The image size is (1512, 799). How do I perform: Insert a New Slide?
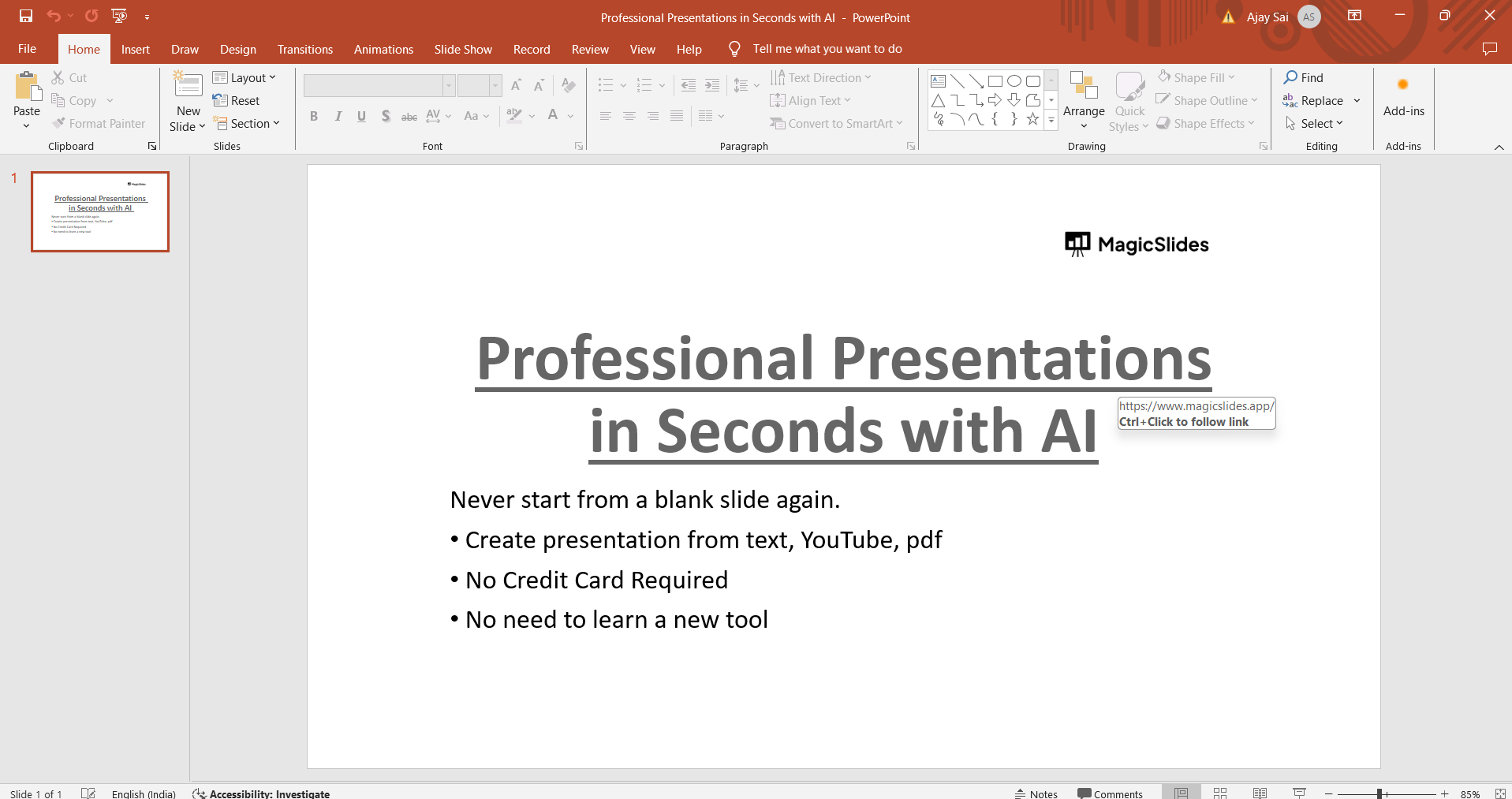coord(188,86)
